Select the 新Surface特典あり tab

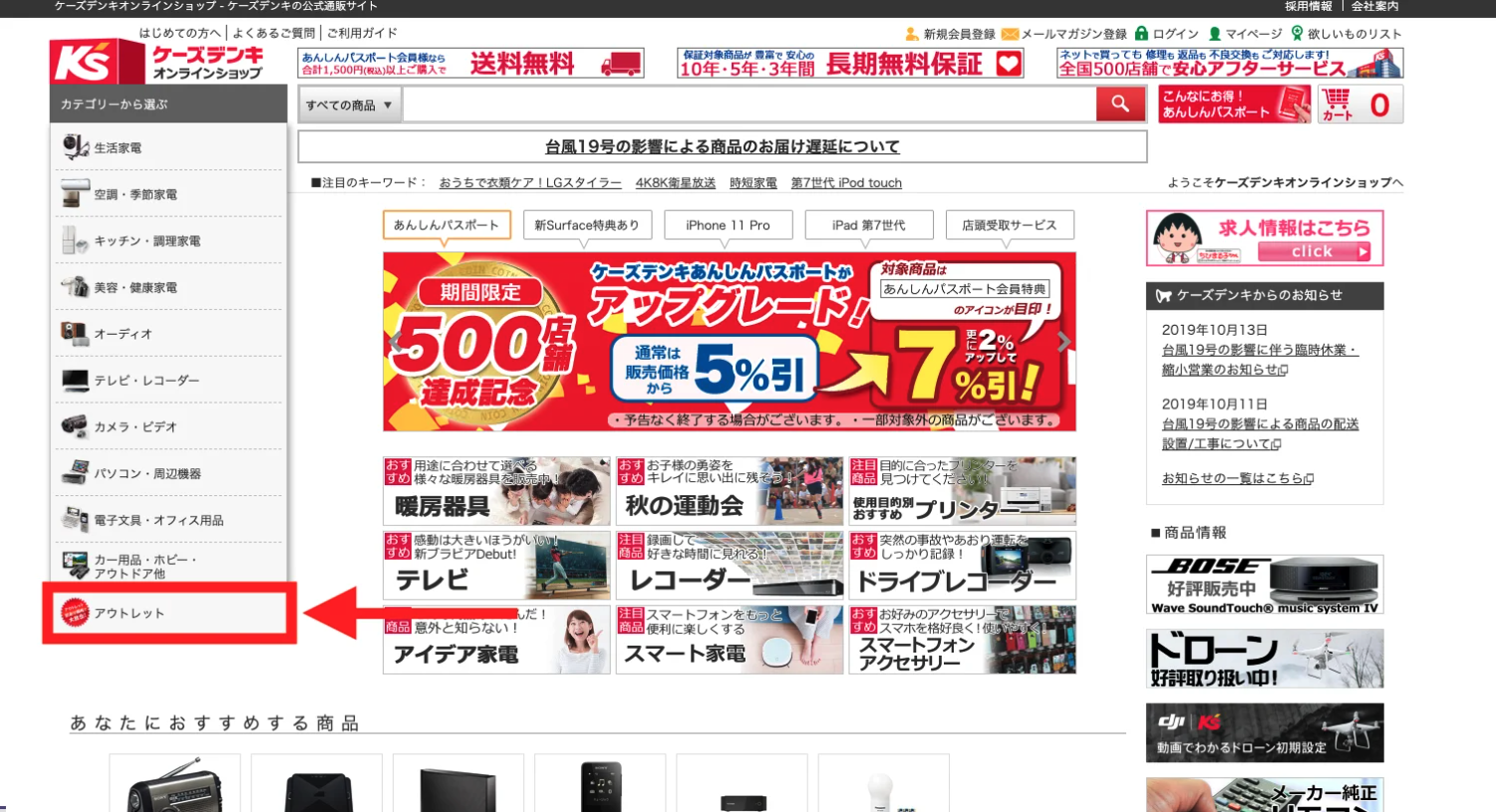587,225
